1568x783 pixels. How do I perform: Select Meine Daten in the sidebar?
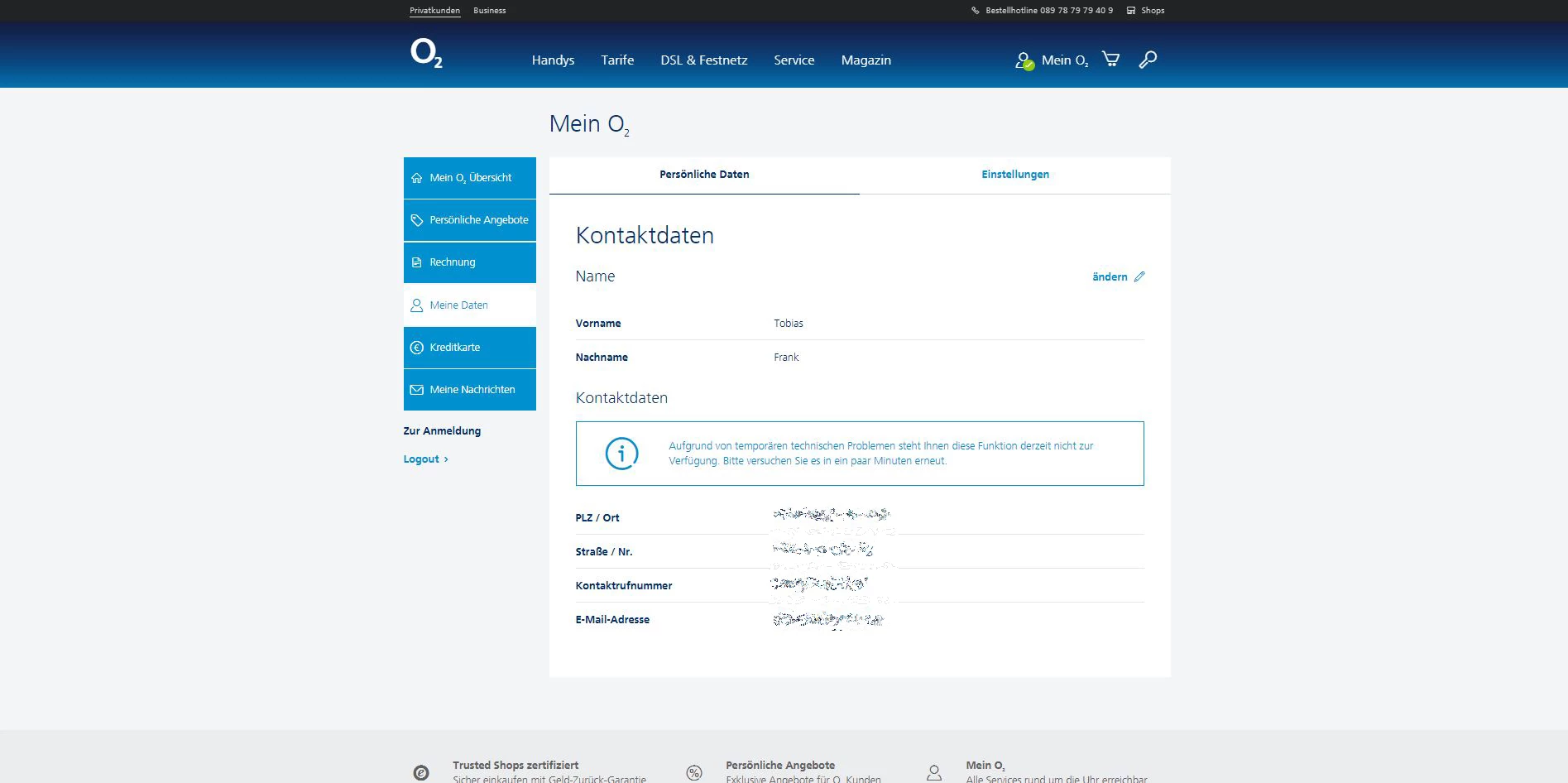(x=470, y=305)
